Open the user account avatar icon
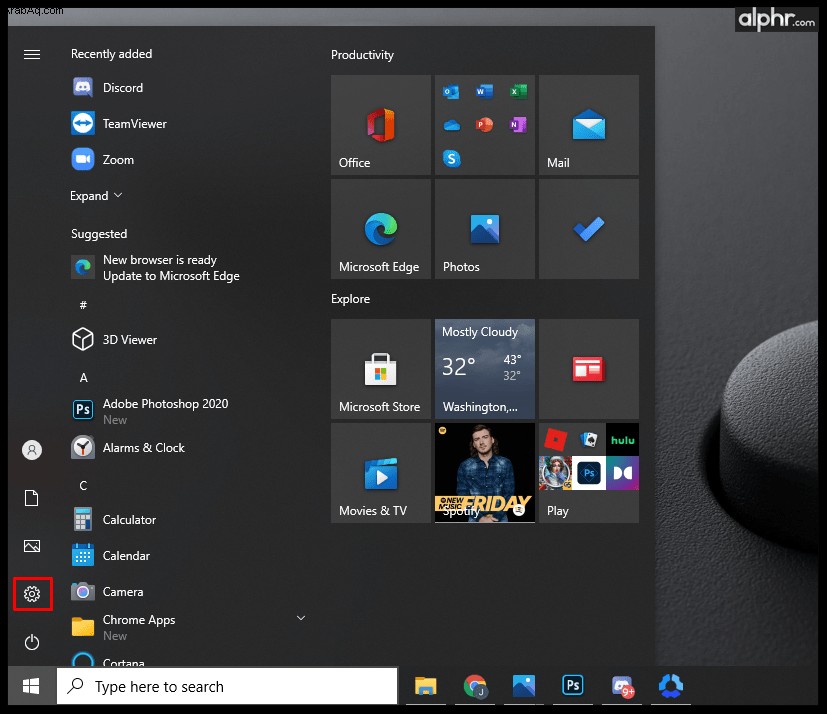Screen dimensions: 827x714 coord(32,450)
